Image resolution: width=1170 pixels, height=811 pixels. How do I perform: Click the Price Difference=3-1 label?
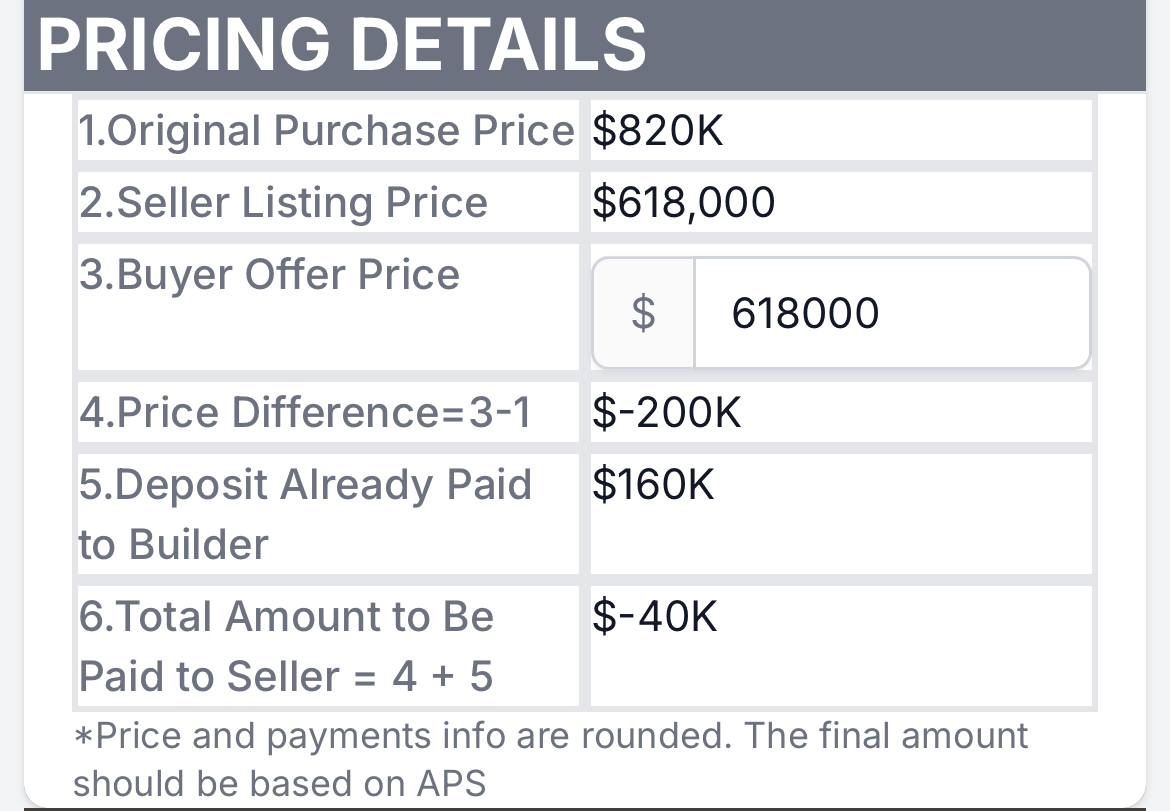[x=305, y=412]
